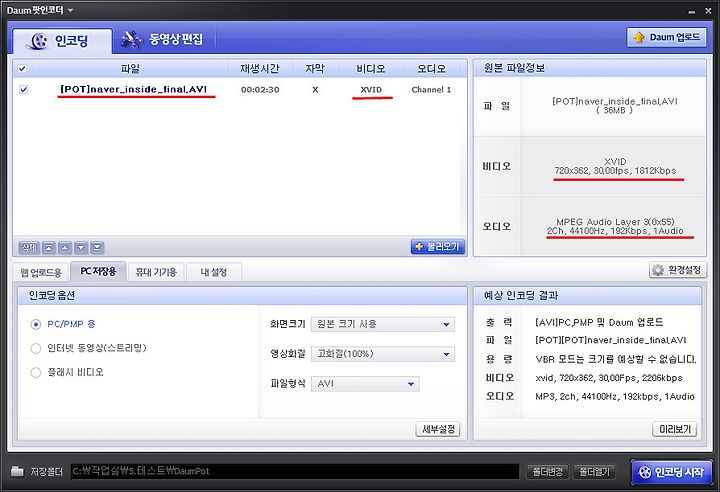Screen dimensions: 720x492
Task: Click the Daum 업로드 upload button
Action: [x=666, y=37]
